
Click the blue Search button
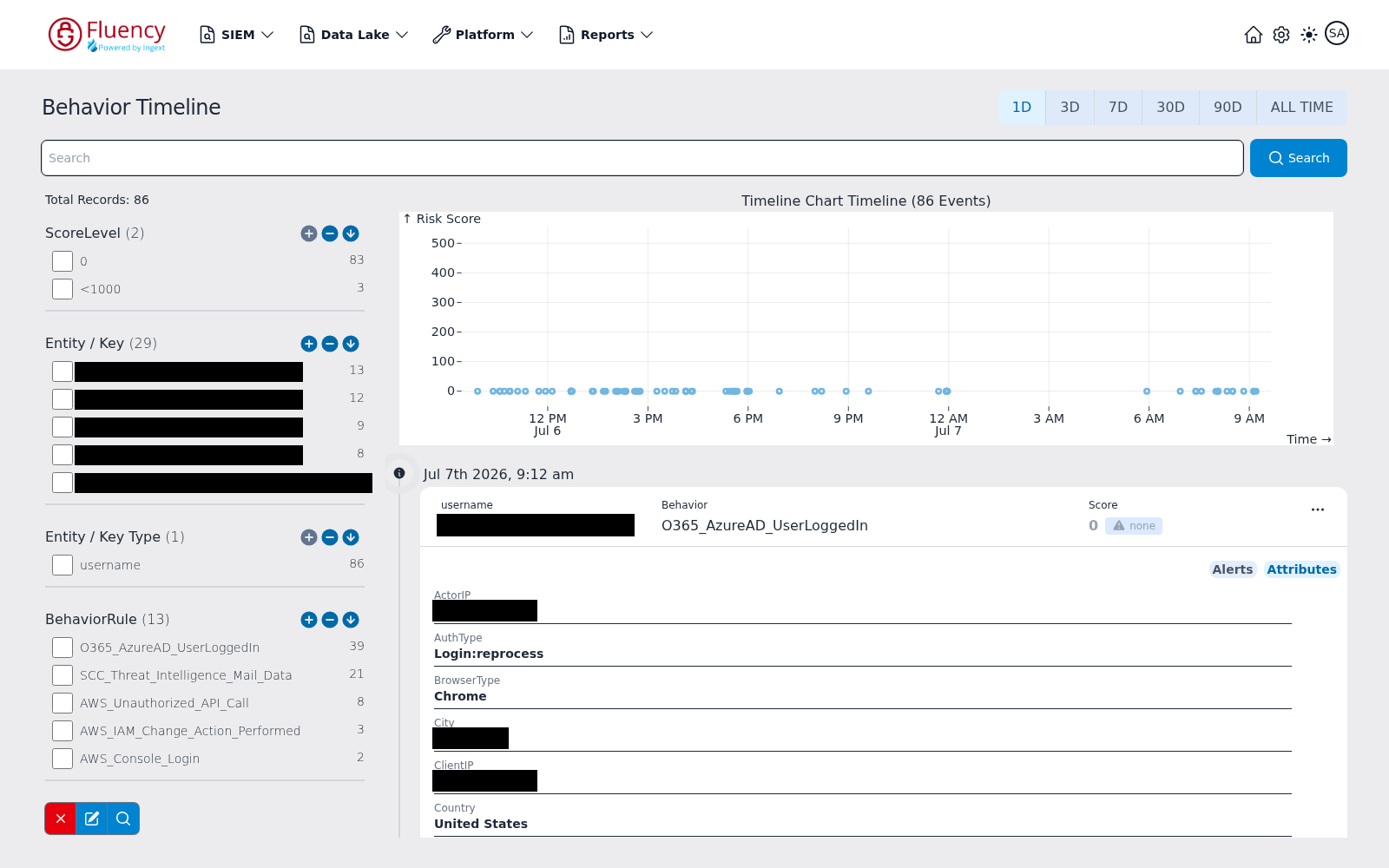1299,158
